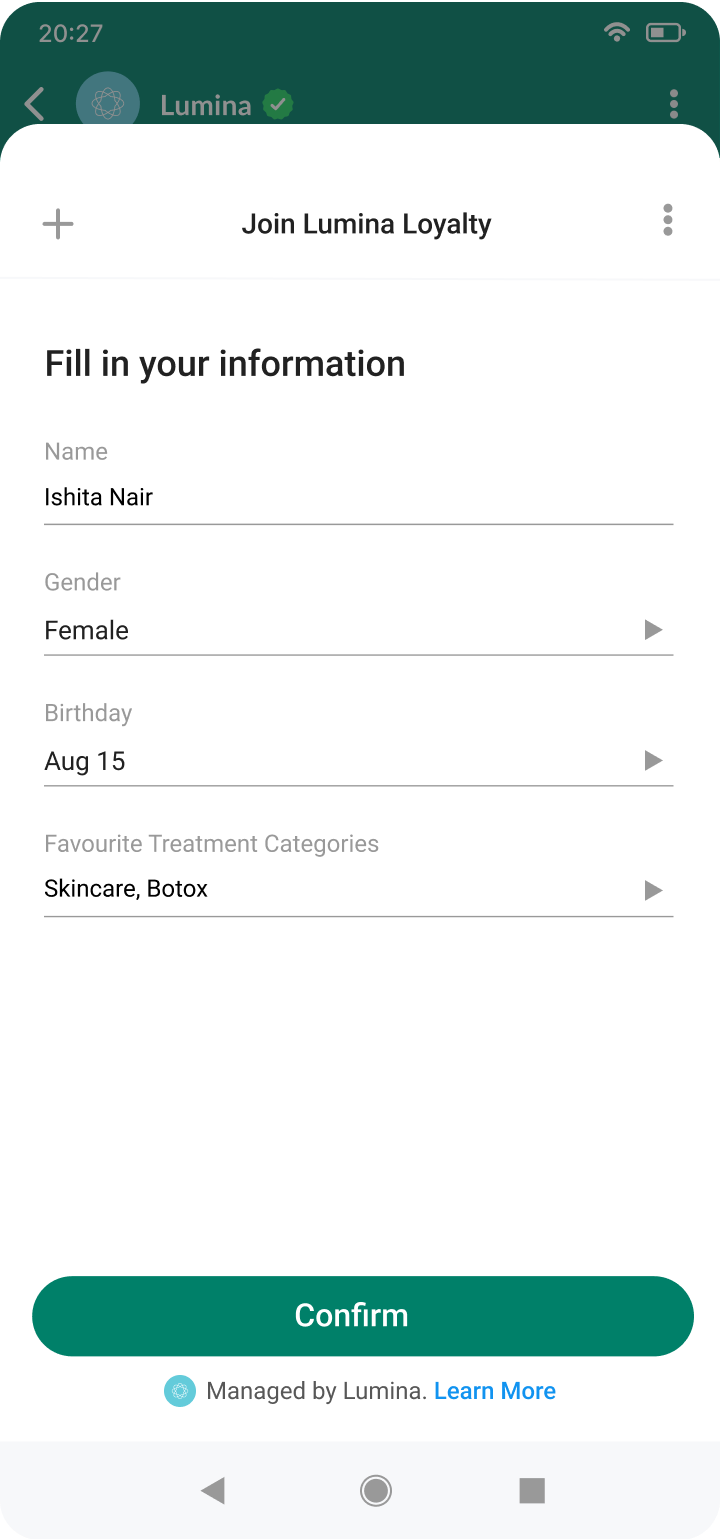Tap Android recent apps square button
720x1539 pixels.
tap(532, 1491)
